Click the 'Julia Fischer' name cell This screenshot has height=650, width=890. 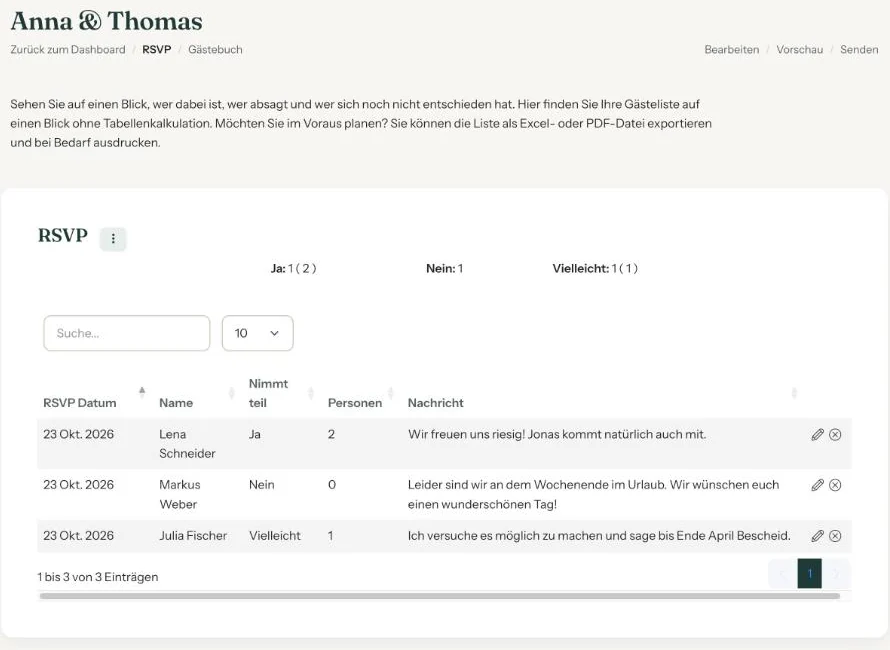[x=193, y=536]
